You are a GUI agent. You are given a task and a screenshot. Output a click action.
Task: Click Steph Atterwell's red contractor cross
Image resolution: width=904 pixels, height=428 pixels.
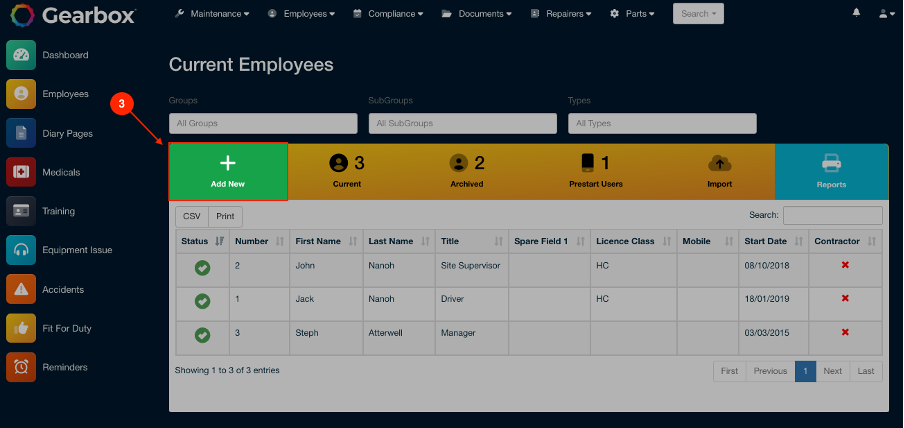tap(845, 332)
